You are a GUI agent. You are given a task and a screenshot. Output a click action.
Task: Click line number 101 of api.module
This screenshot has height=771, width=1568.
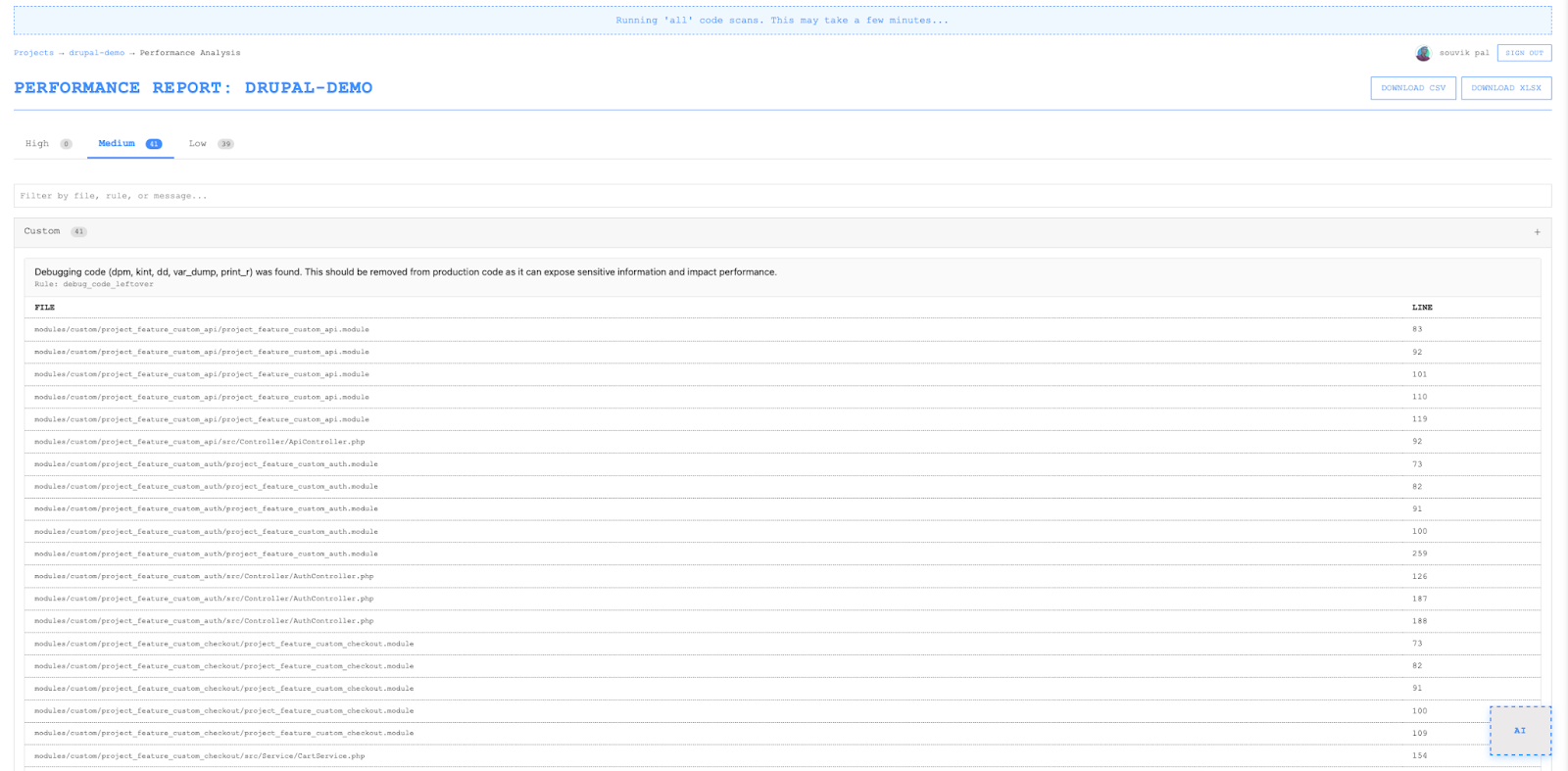pyautogui.click(x=1419, y=374)
